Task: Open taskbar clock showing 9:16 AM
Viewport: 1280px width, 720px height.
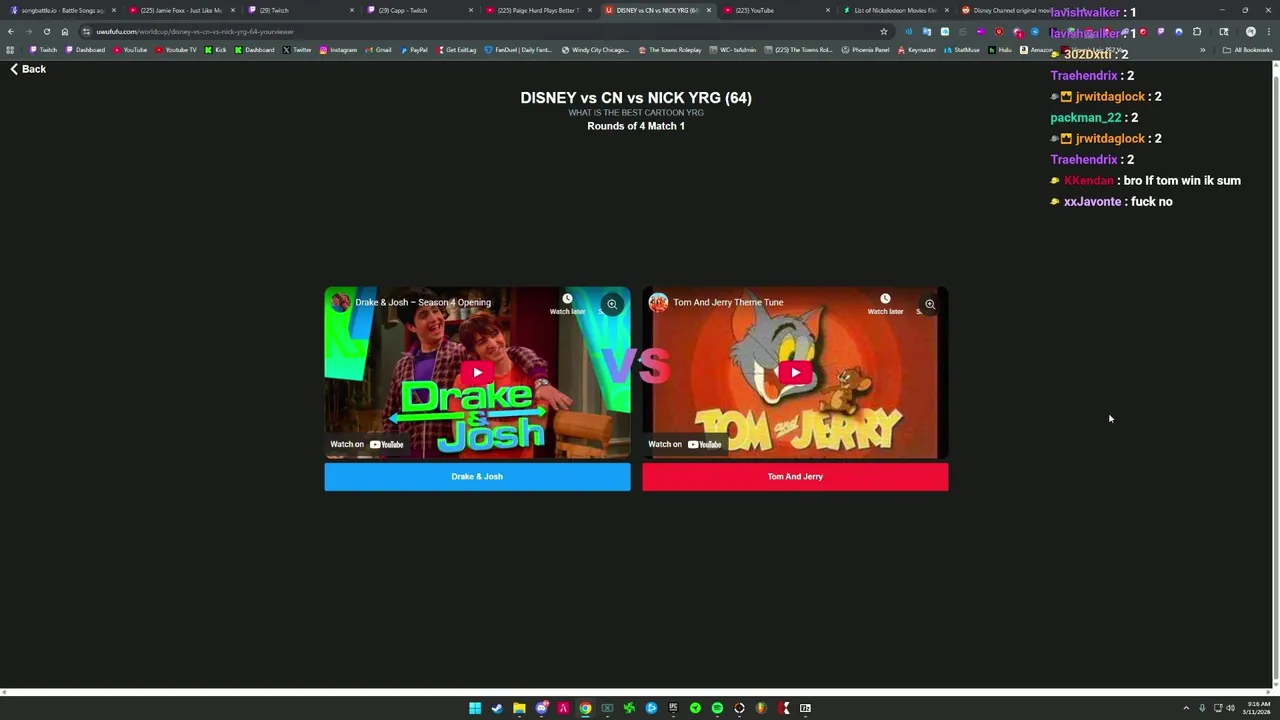Action: (x=1258, y=708)
